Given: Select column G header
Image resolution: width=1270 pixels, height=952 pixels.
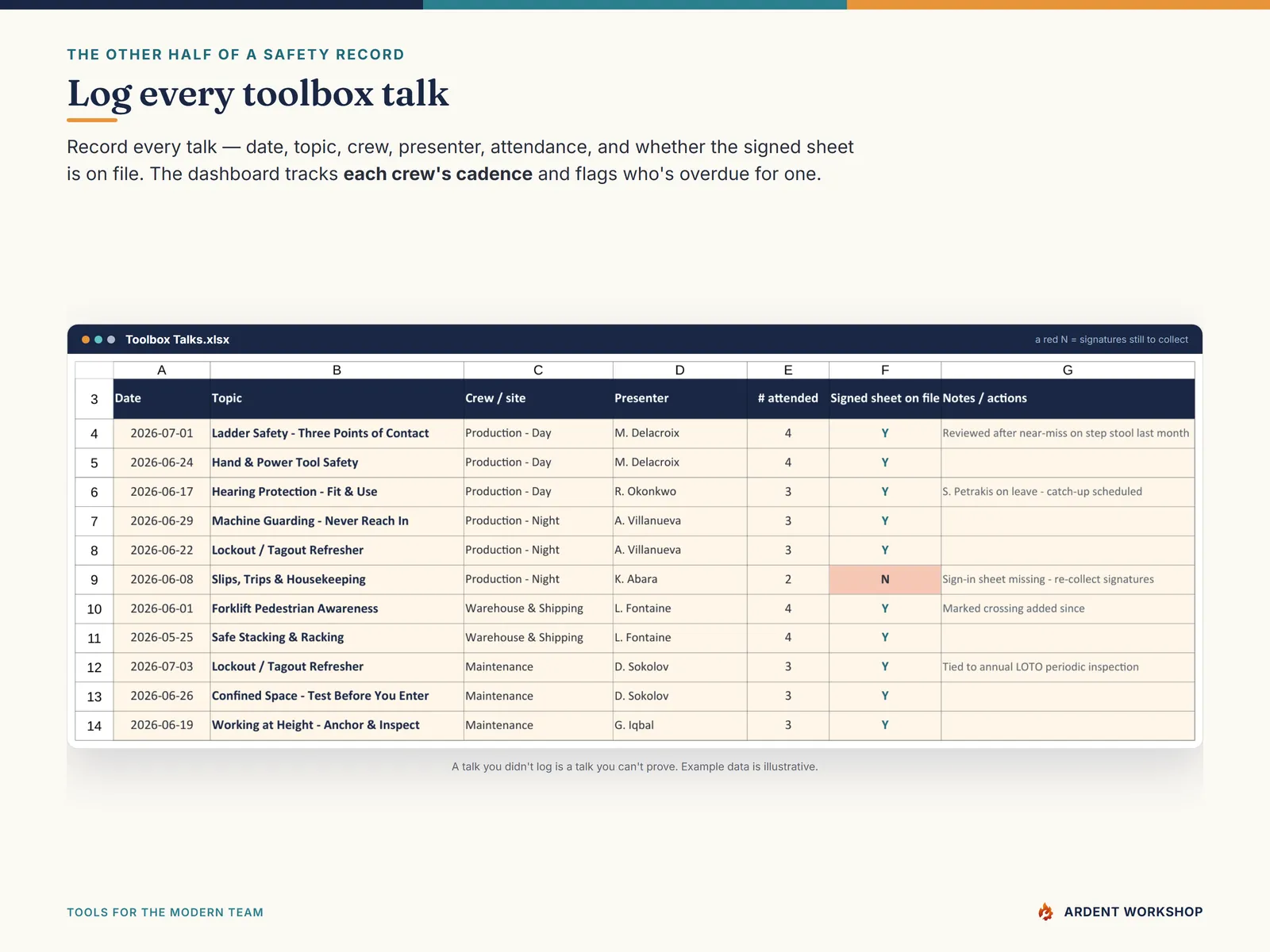Looking at the screenshot, I should coord(1068,370).
